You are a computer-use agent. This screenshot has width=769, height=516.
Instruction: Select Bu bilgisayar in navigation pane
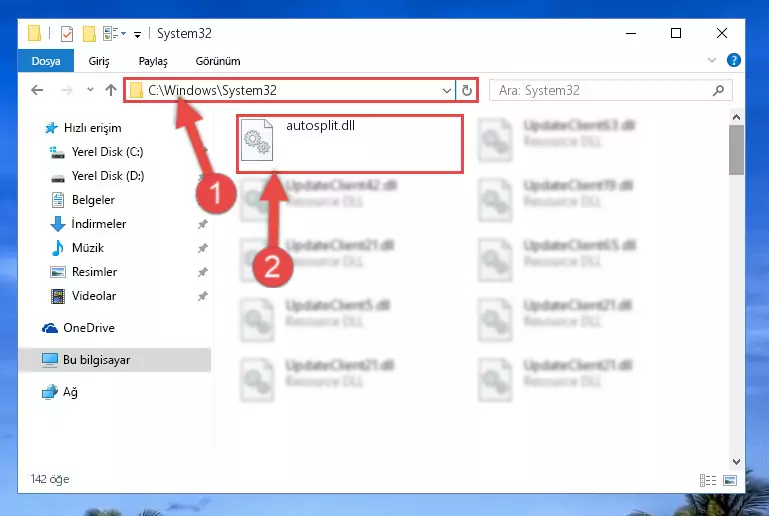point(114,360)
